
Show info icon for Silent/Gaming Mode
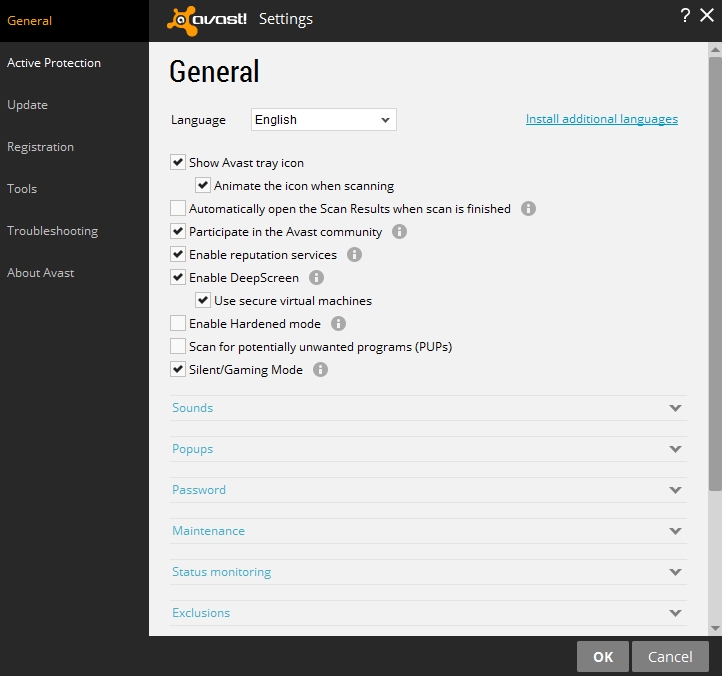click(320, 370)
